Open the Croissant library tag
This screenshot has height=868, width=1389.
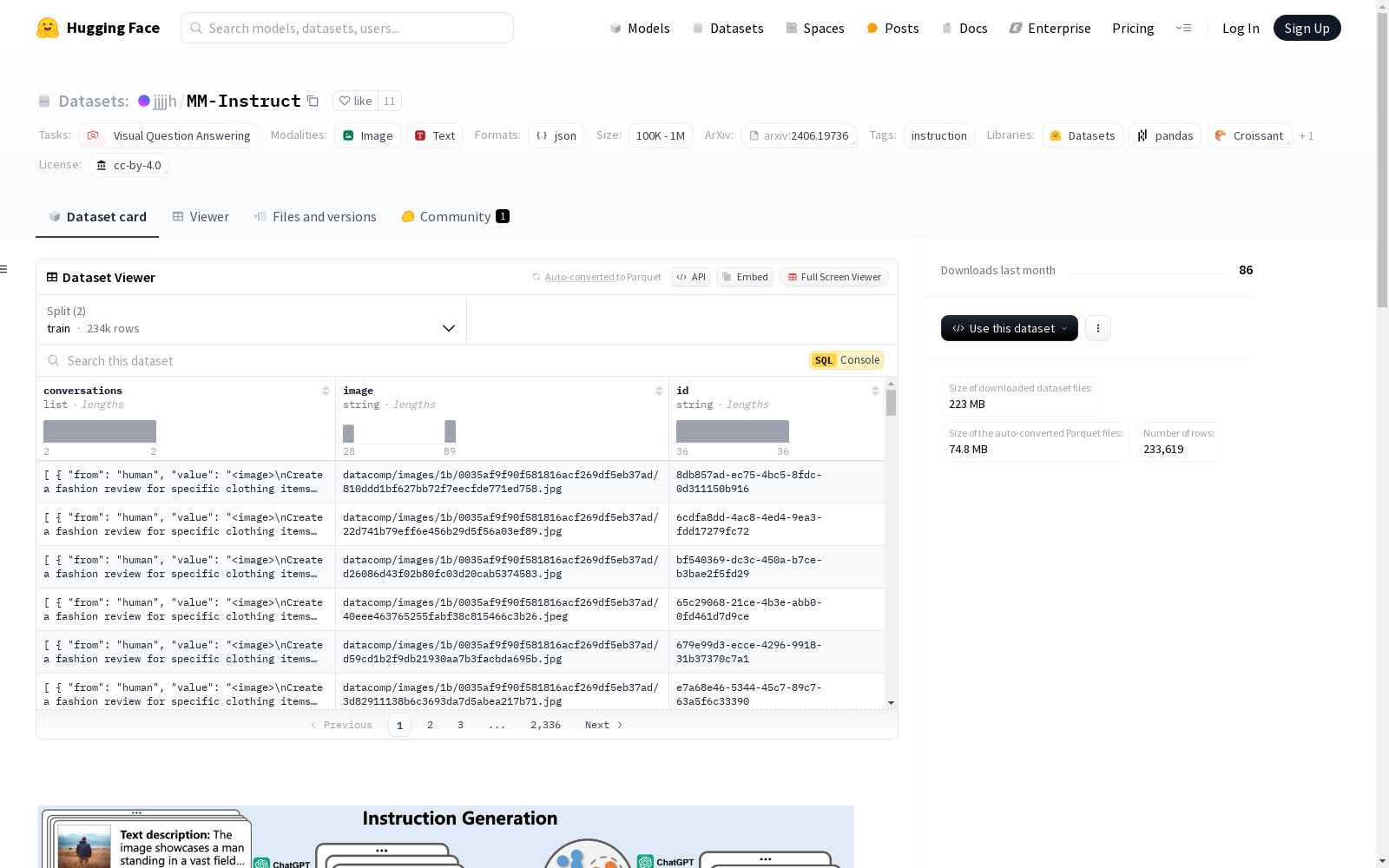point(1249,135)
